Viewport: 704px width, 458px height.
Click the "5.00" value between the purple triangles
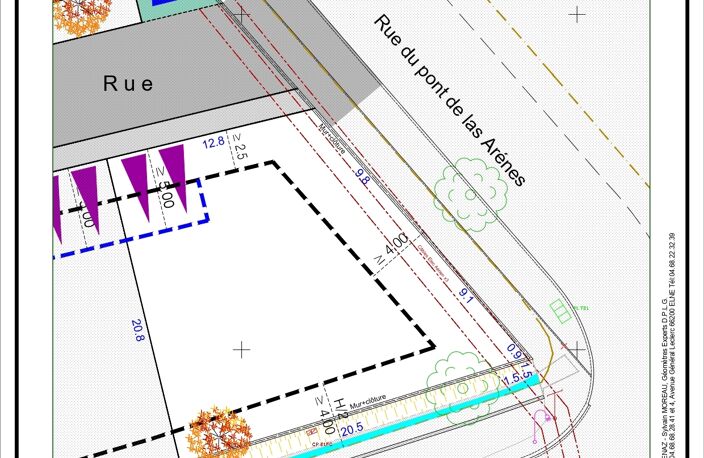click(x=167, y=194)
